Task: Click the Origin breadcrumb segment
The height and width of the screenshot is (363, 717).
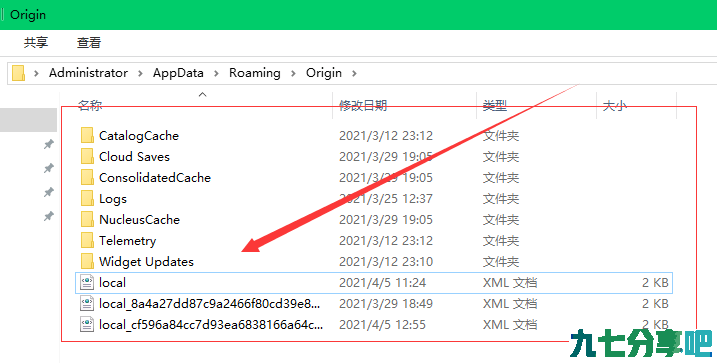Action: [x=324, y=73]
